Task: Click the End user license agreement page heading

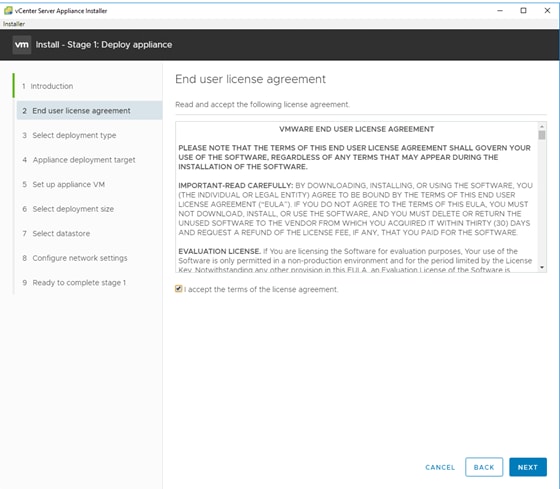Action: (x=250, y=79)
